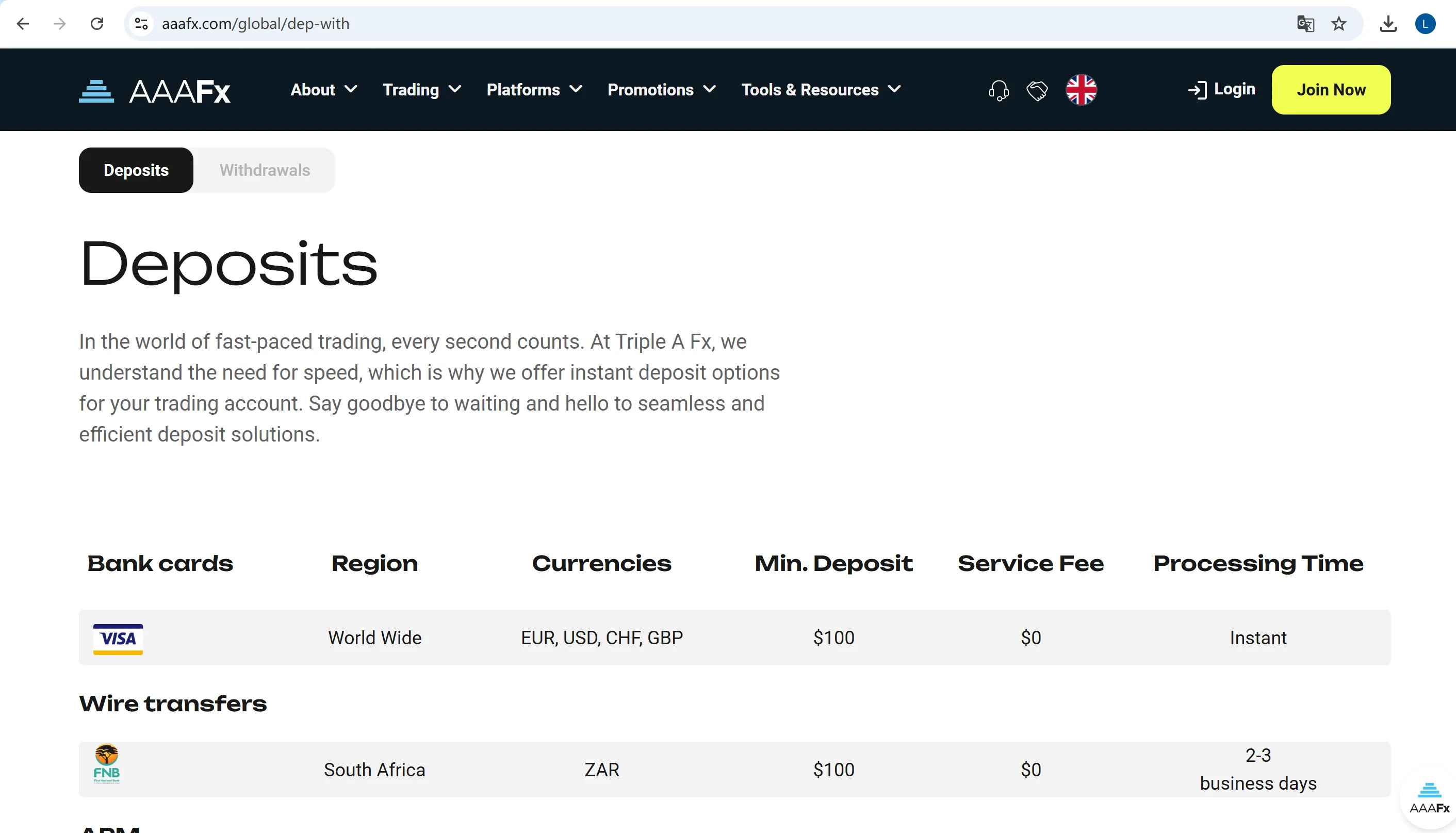The height and width of the screenshot is (833, 1456).
Task: Click the translate page icon
Action: click(x=1305, y=23)
